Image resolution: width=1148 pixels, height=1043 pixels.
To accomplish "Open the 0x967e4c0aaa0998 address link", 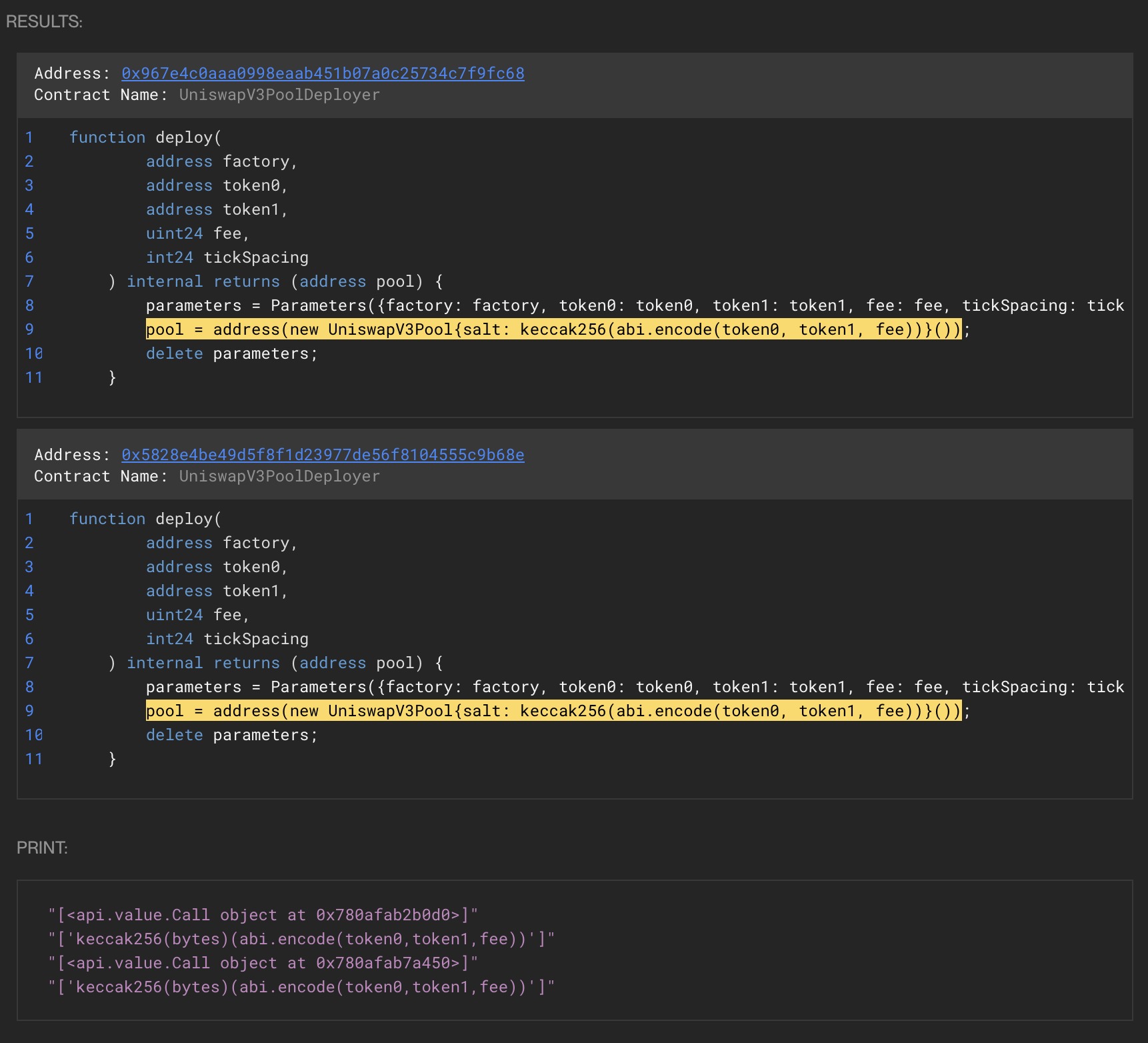I will click(323, 73).
